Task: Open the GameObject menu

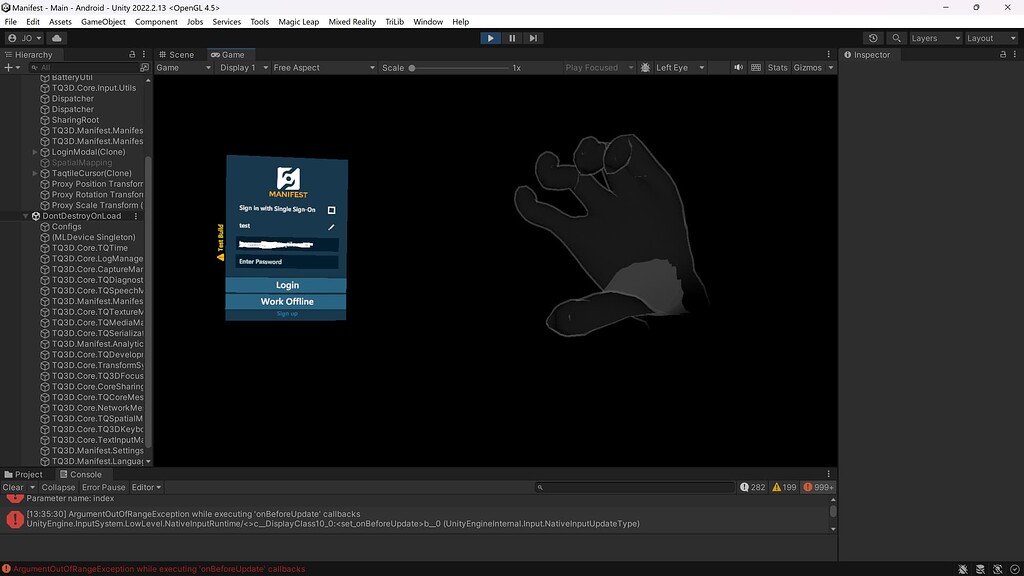Action: [104, 21]
